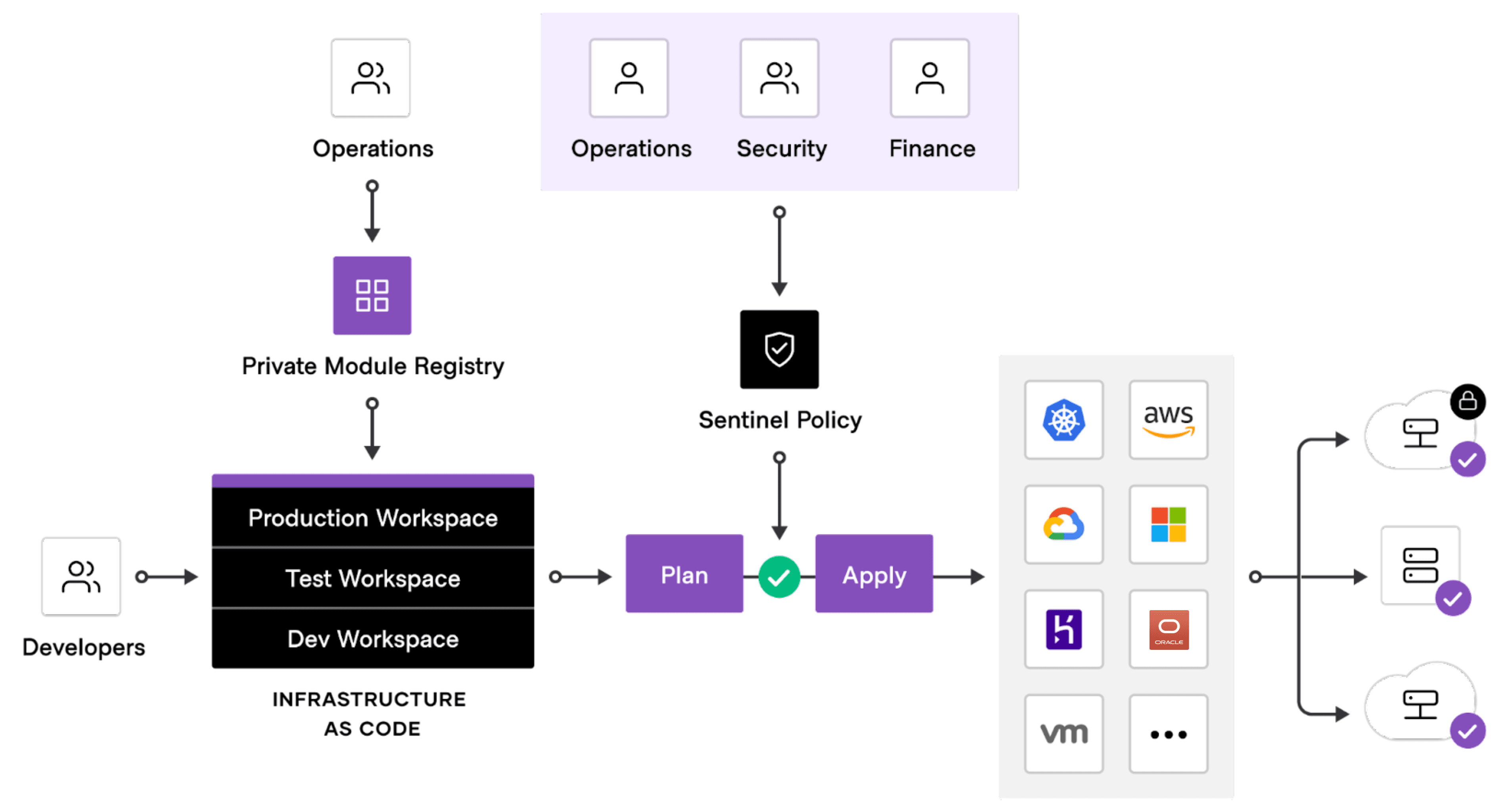Select the Developers team icon
1510x812 pixels.
(x=81, y=578)
